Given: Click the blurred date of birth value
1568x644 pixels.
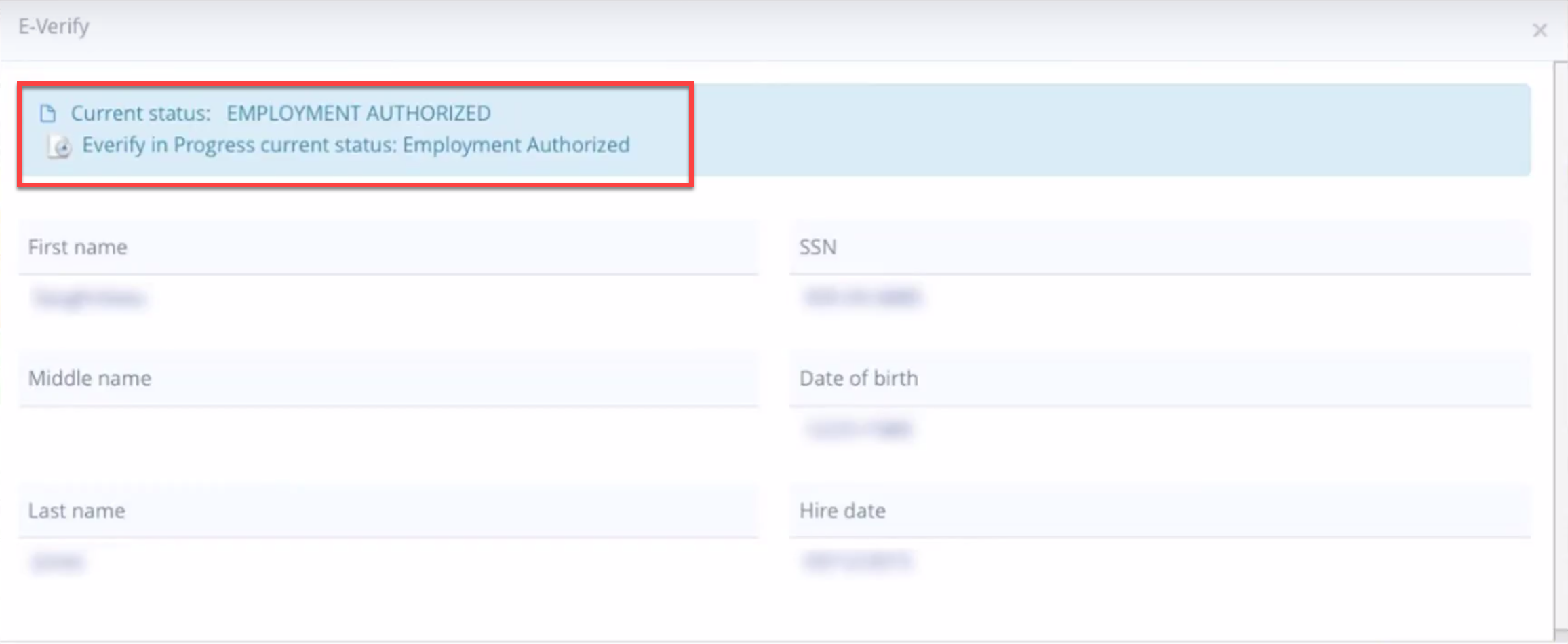Looking at the screenshot, I should pyautogui.click(x=858, y=429).
